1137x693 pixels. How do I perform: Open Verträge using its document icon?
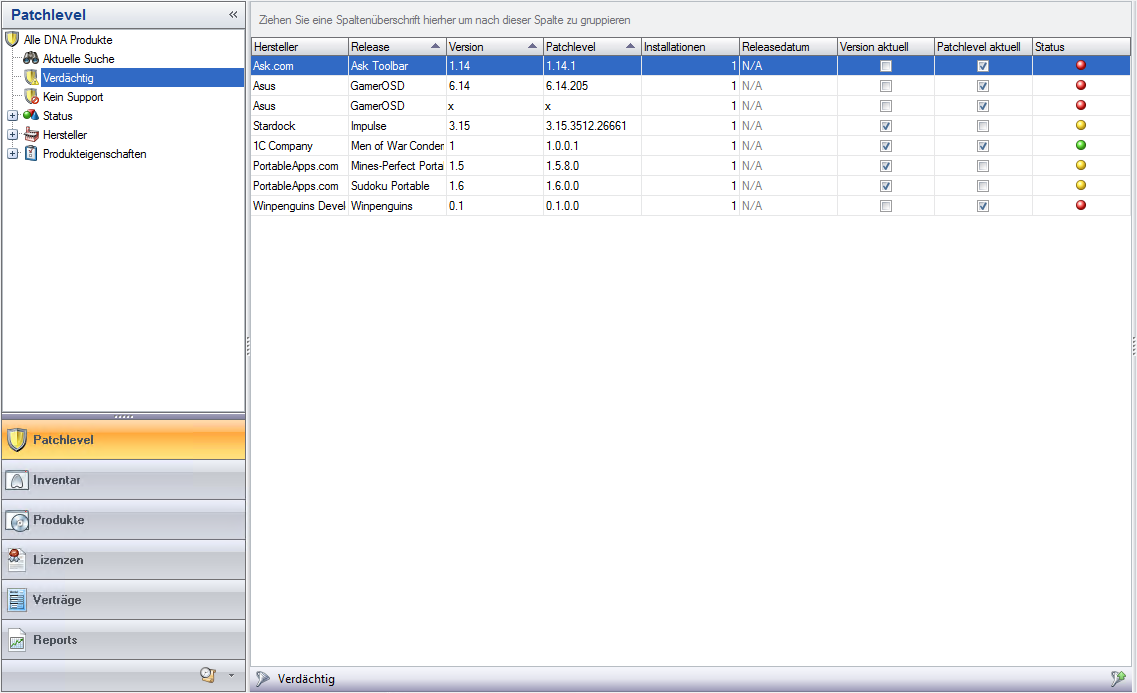(x=16, y=600)
